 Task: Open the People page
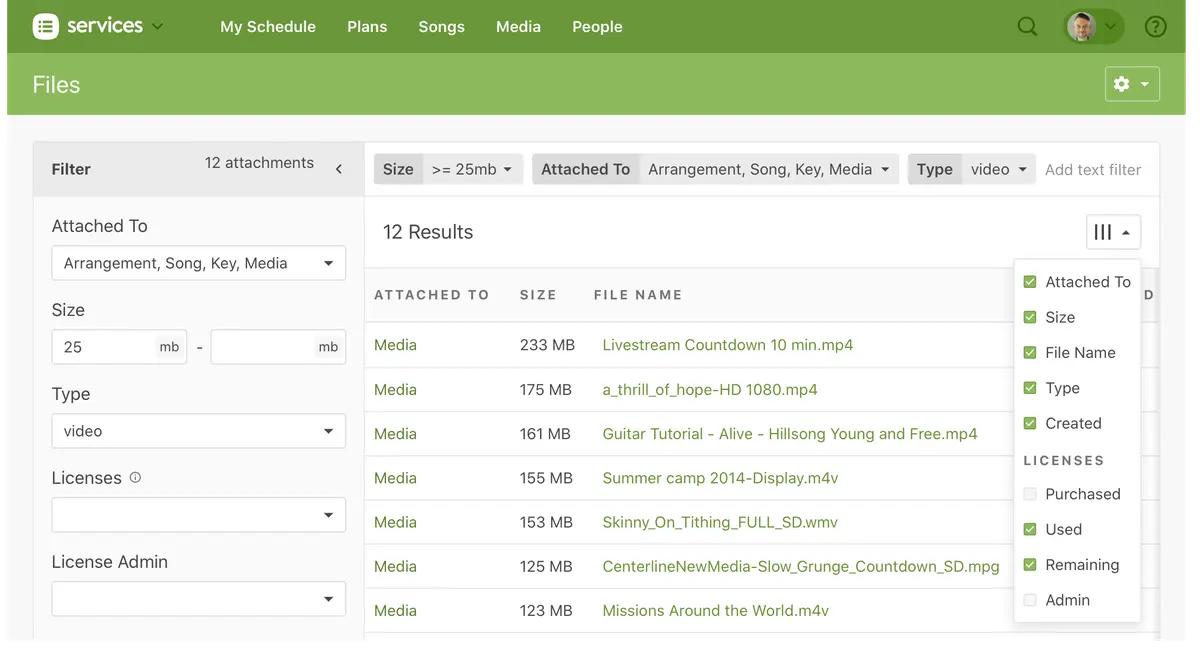click(x=597, y=27)
